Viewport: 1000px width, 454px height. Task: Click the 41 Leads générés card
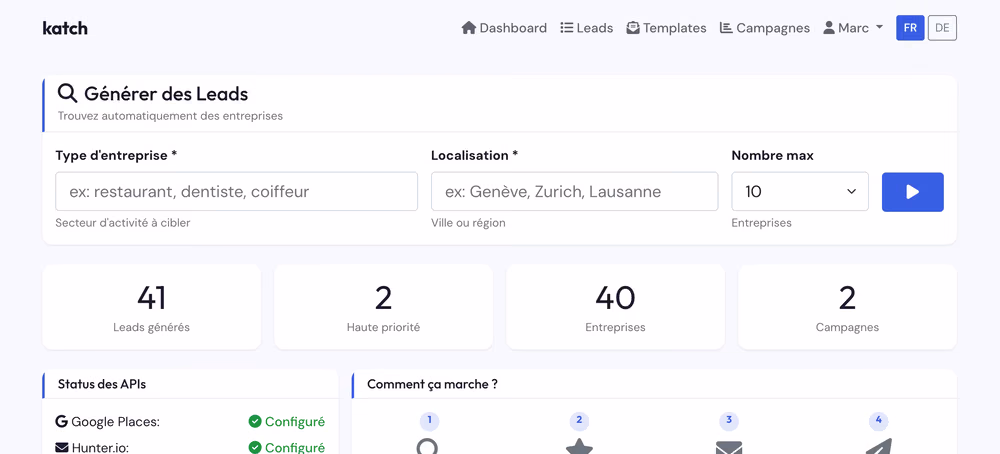152,307
